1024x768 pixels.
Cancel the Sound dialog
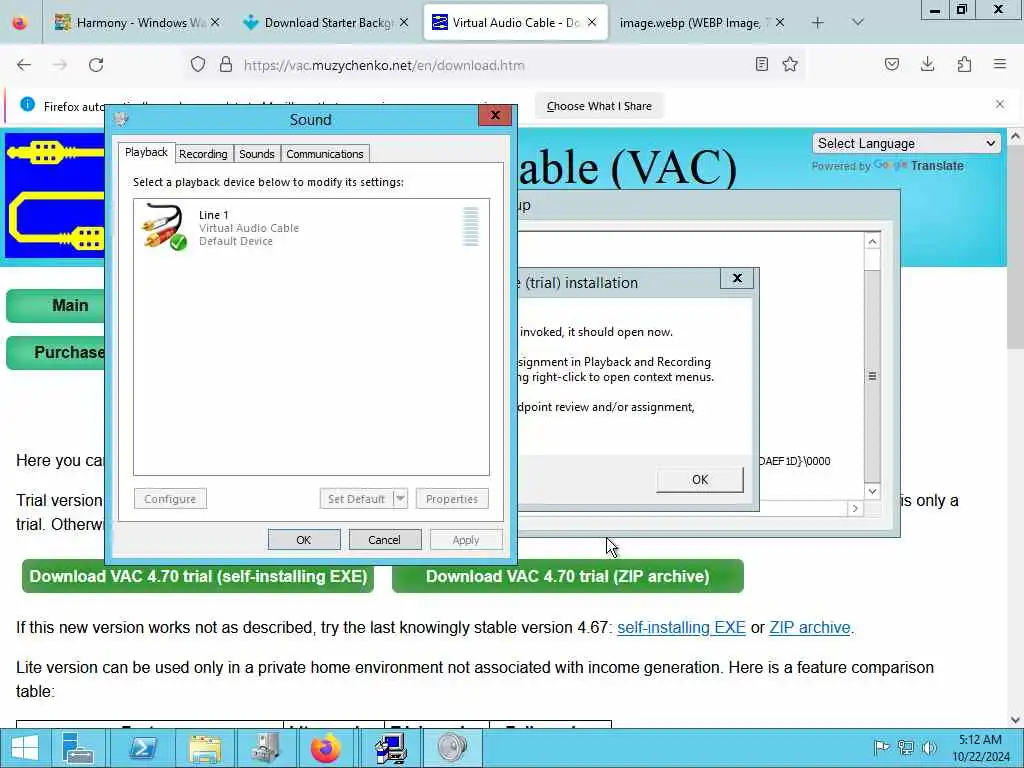point(384,540)
